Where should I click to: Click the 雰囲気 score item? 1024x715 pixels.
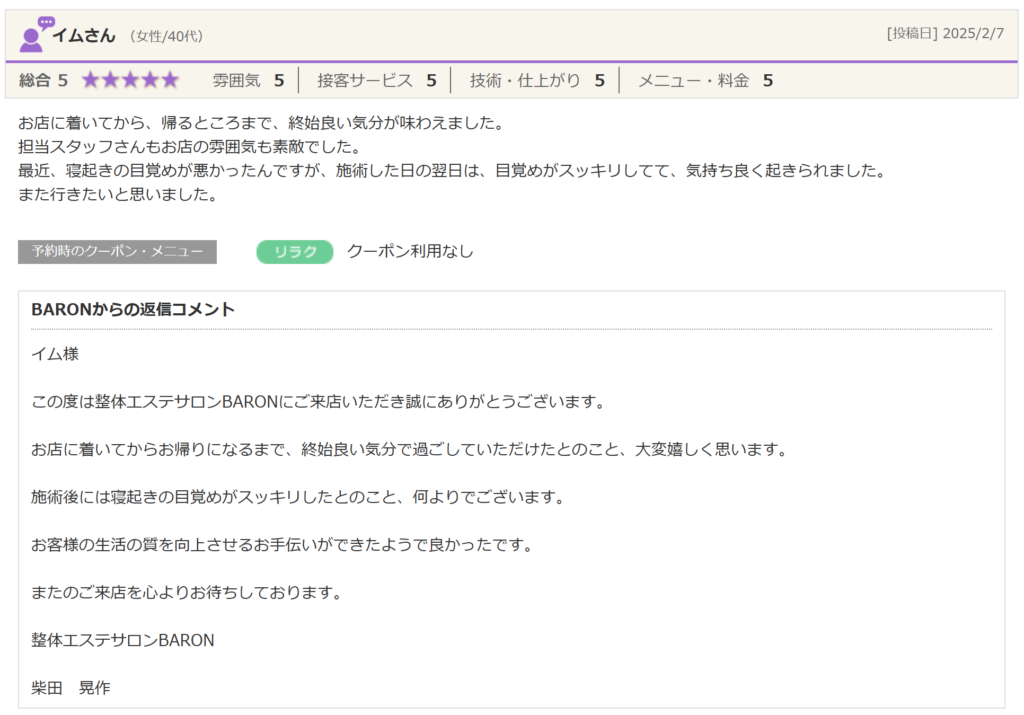[x=248, y=80]
